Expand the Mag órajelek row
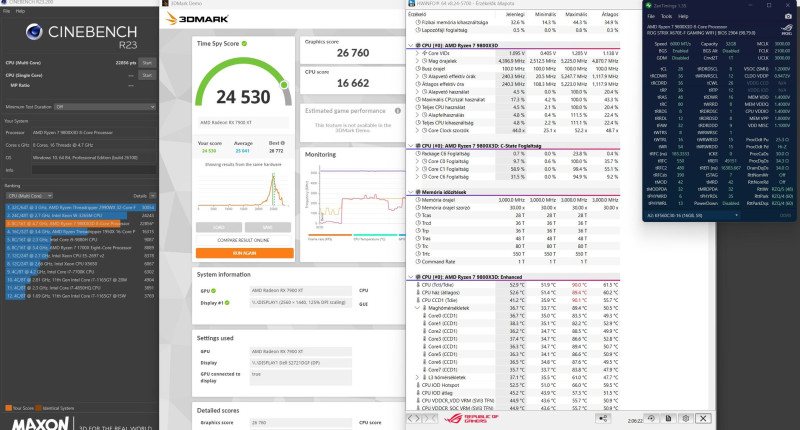800x430 pixels. click(417, 61)
